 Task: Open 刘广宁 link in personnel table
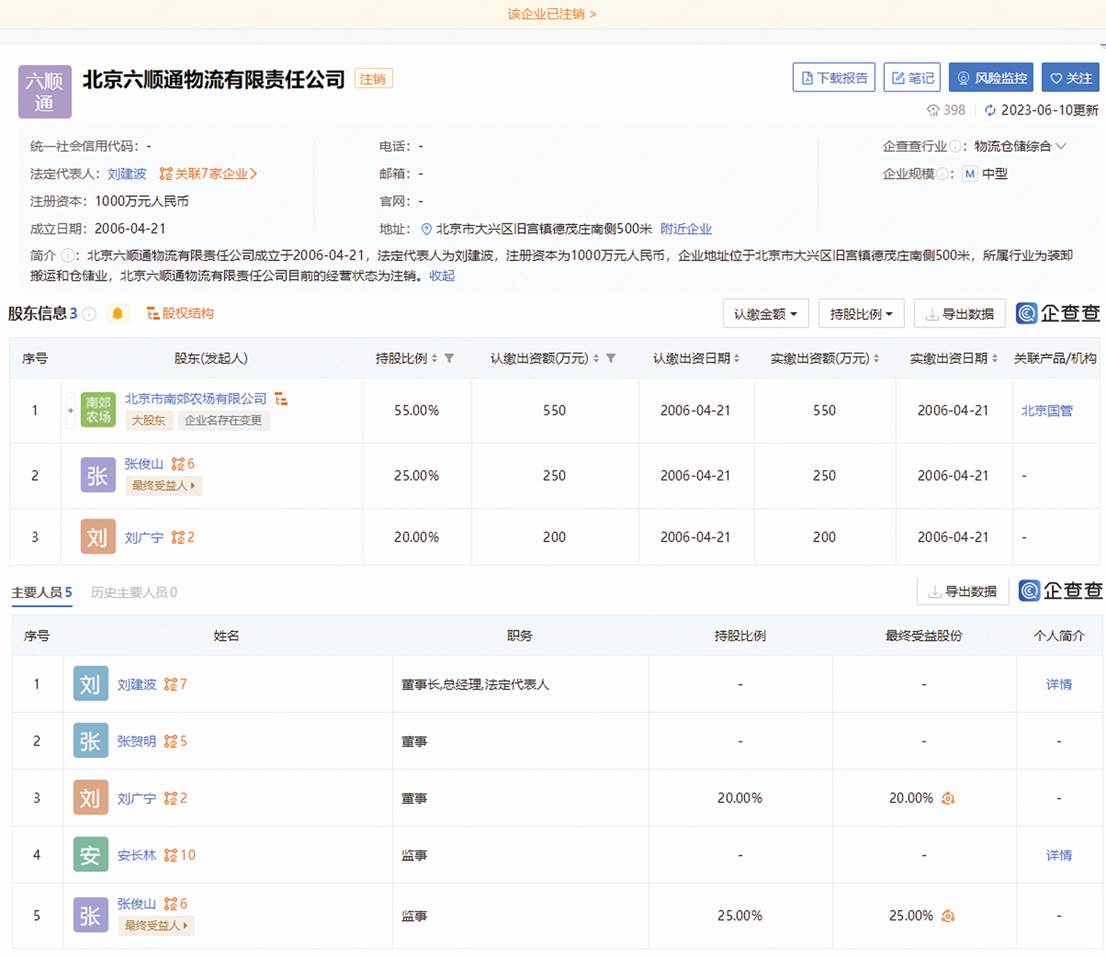pyautogui.click(x=137, y=799)
